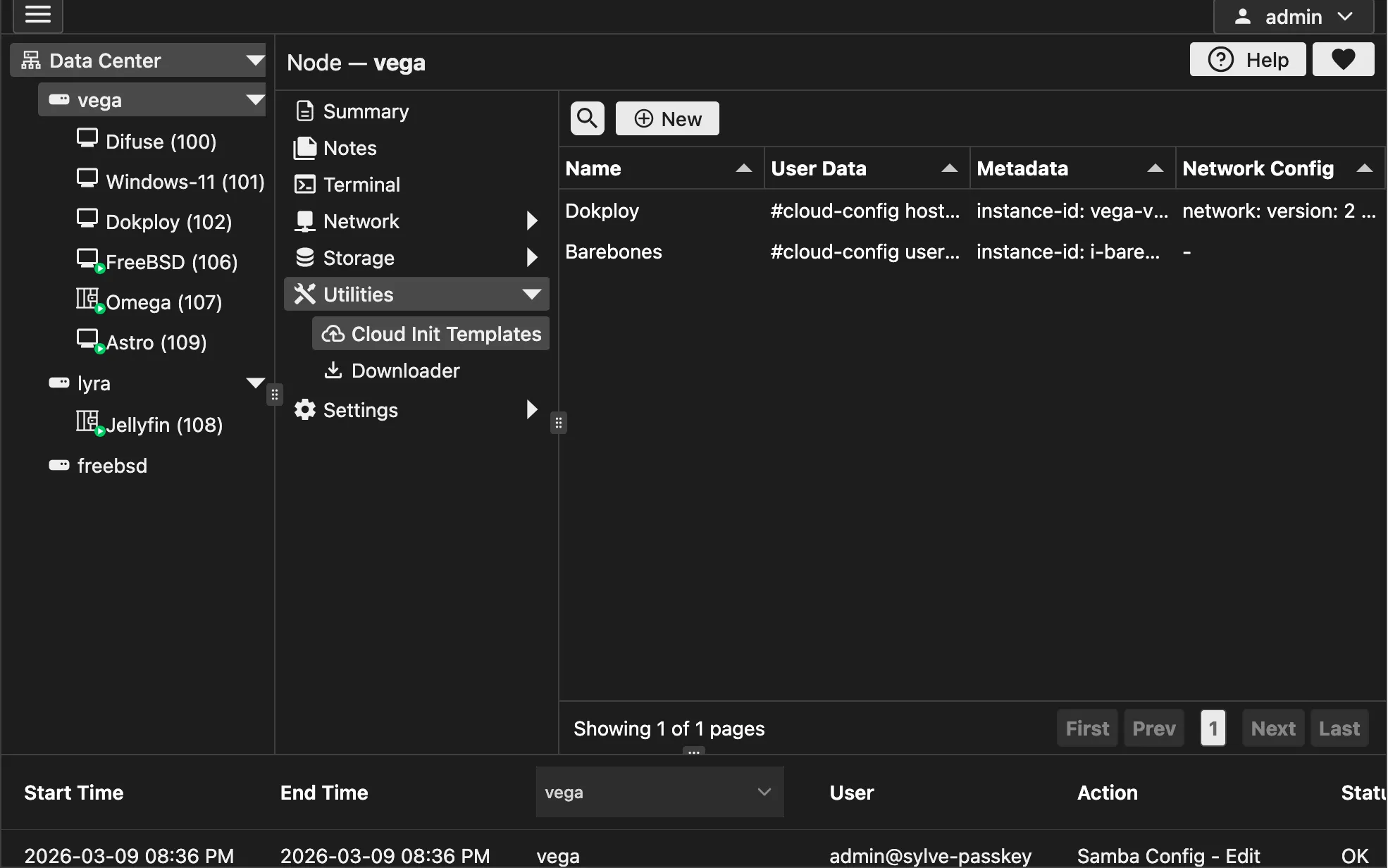Go to the Last page of results
The image size is (1388, 868).
[x=1339, y=728]
